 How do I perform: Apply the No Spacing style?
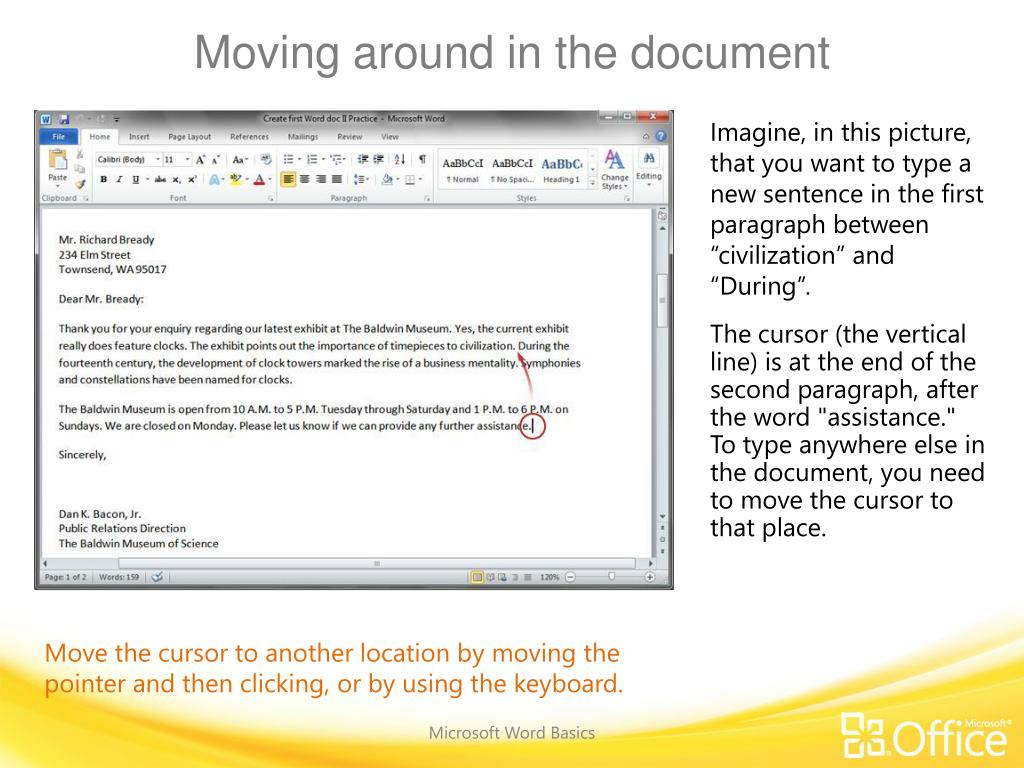pos(512,170)
